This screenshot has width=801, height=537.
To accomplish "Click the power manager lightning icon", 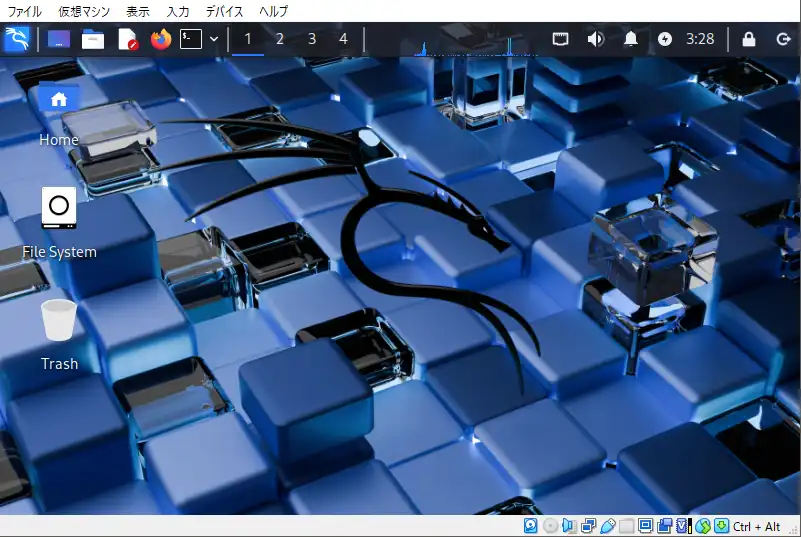I will point(665,39).
